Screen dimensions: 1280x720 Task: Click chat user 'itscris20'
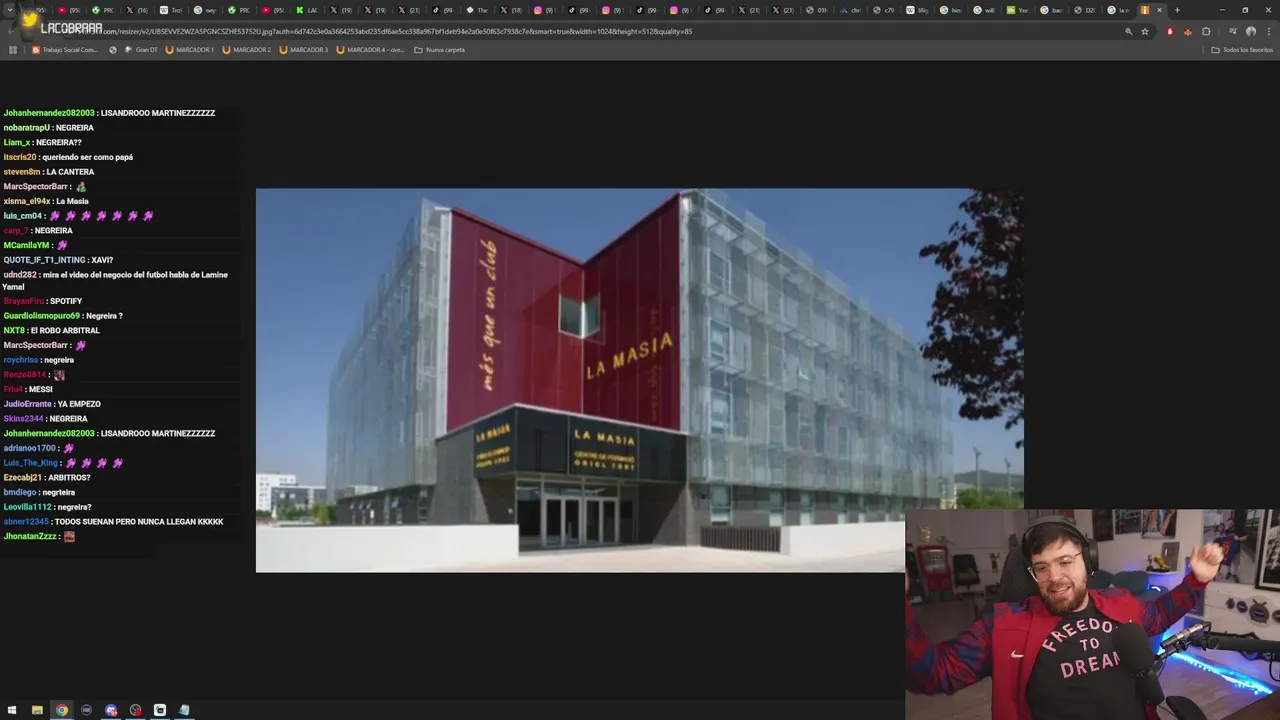(20, 157)
